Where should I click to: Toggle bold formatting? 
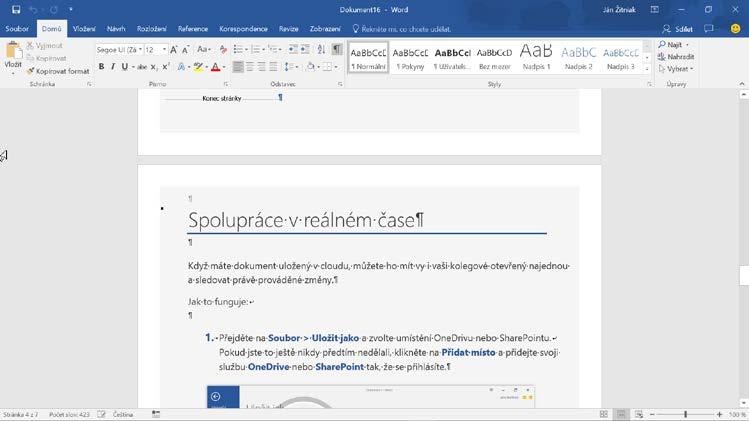pos(101,67)
